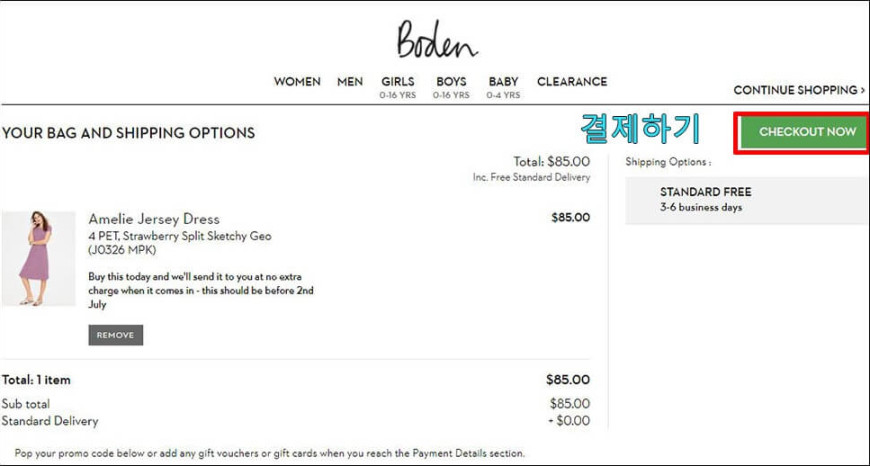Click the YOUR BAG AND SHIPPING OPTIONS heading
This screenshot has width=870, height=466.
(128, 133)
